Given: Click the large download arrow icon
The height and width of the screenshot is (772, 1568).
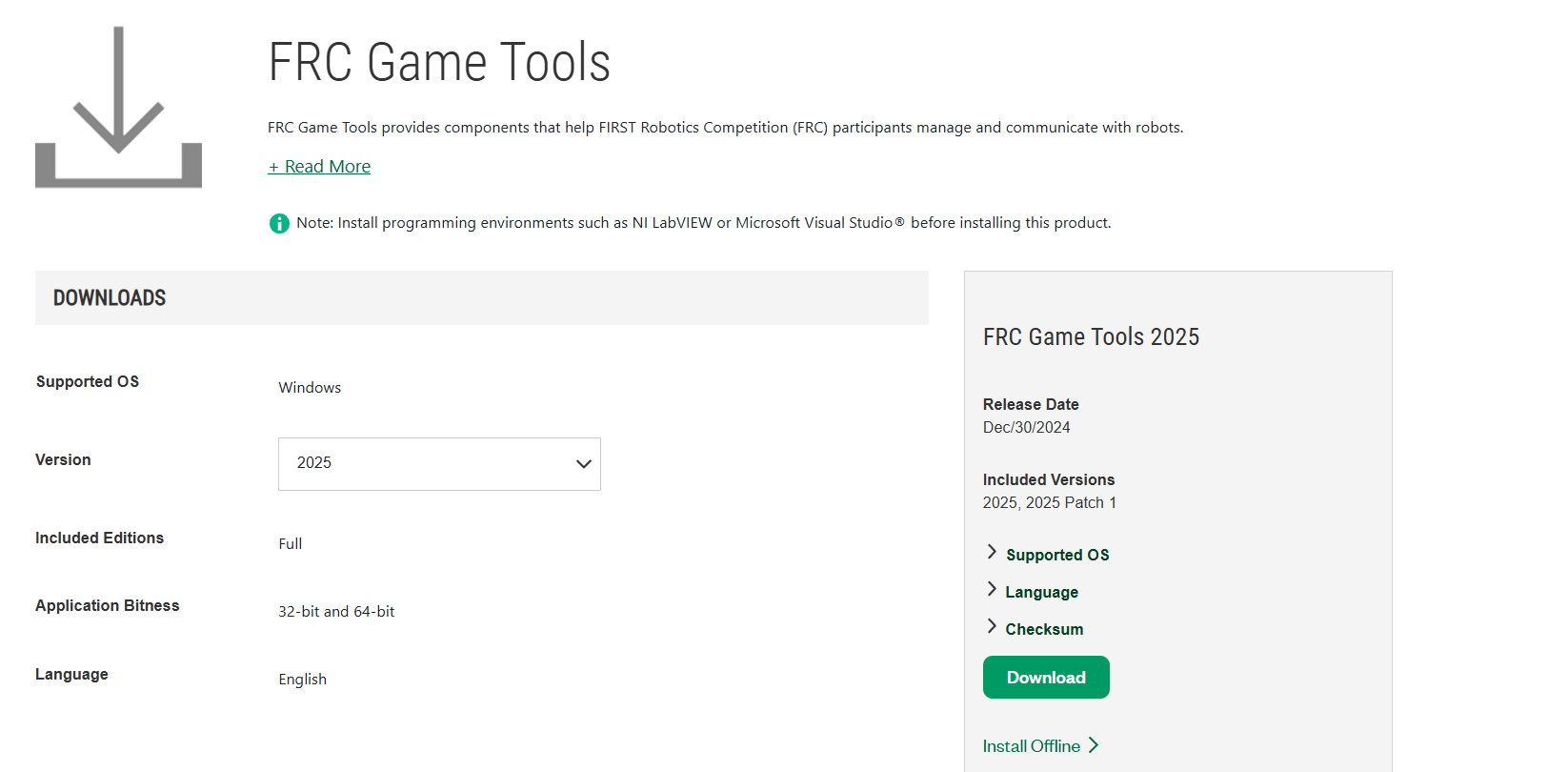Looking at the screenshot, I should (x=118, y=107).
